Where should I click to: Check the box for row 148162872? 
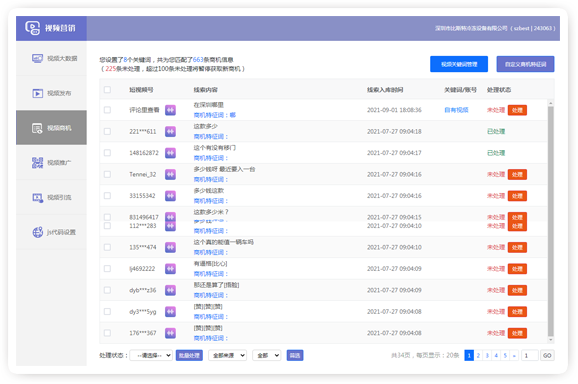pyautogui.click(x=107, y=153)
